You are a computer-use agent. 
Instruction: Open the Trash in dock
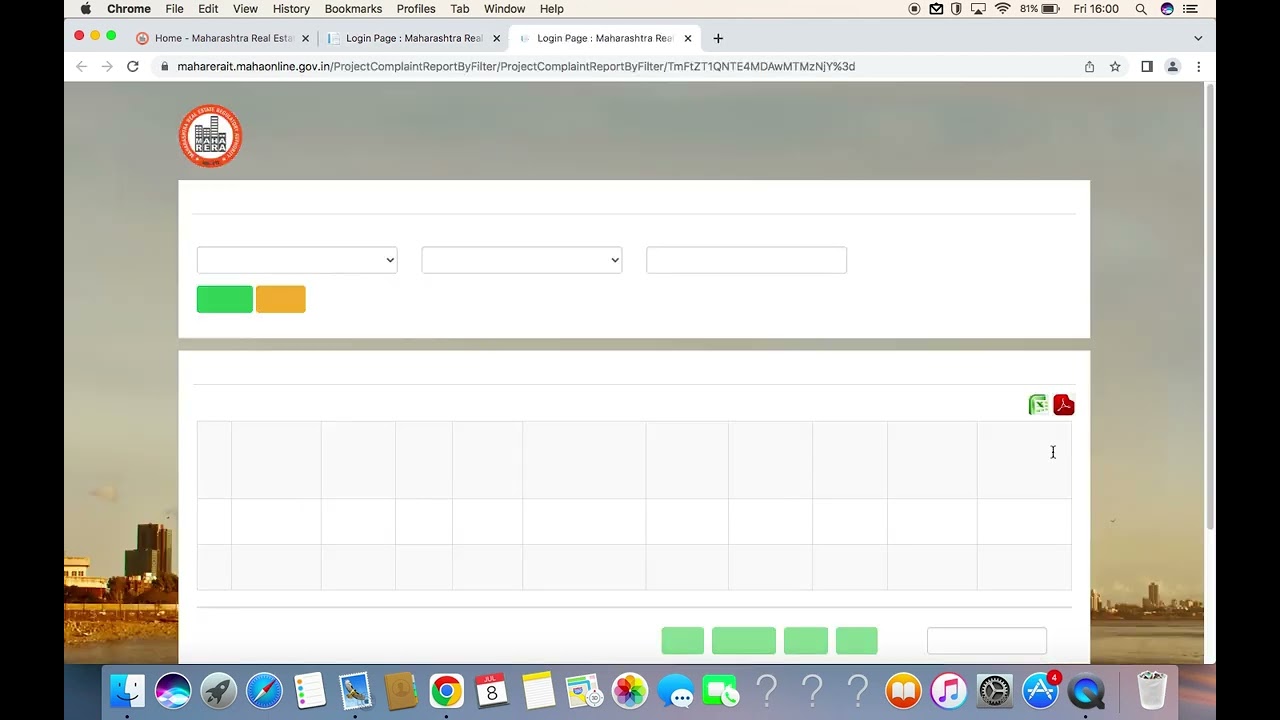coord(1153,691)
